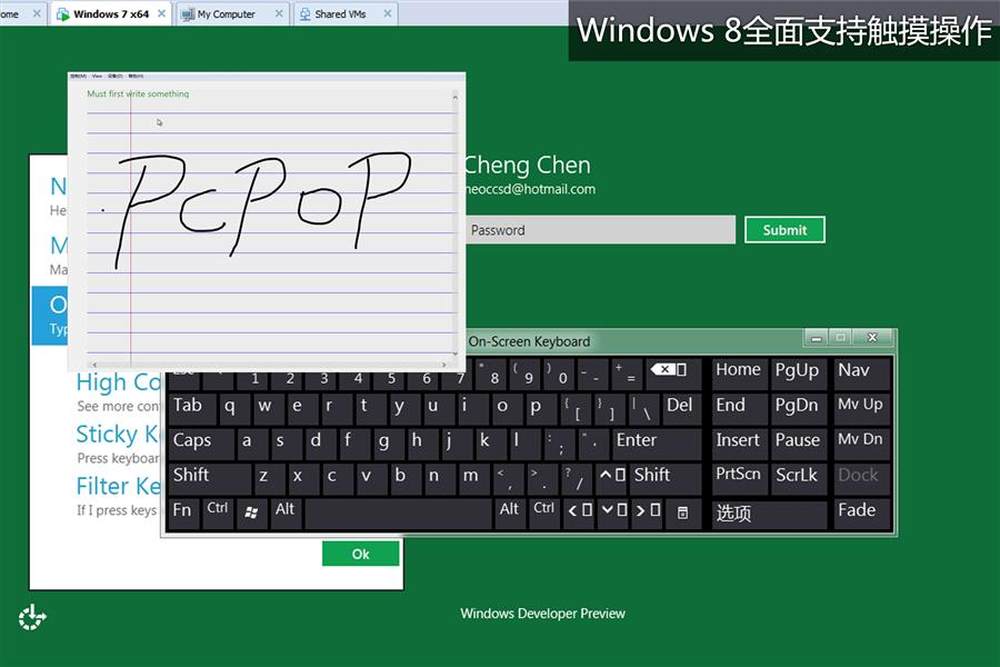Click the horizontal scrollbar of handwriting pad

pyautogui.click(x=268, y=365)
